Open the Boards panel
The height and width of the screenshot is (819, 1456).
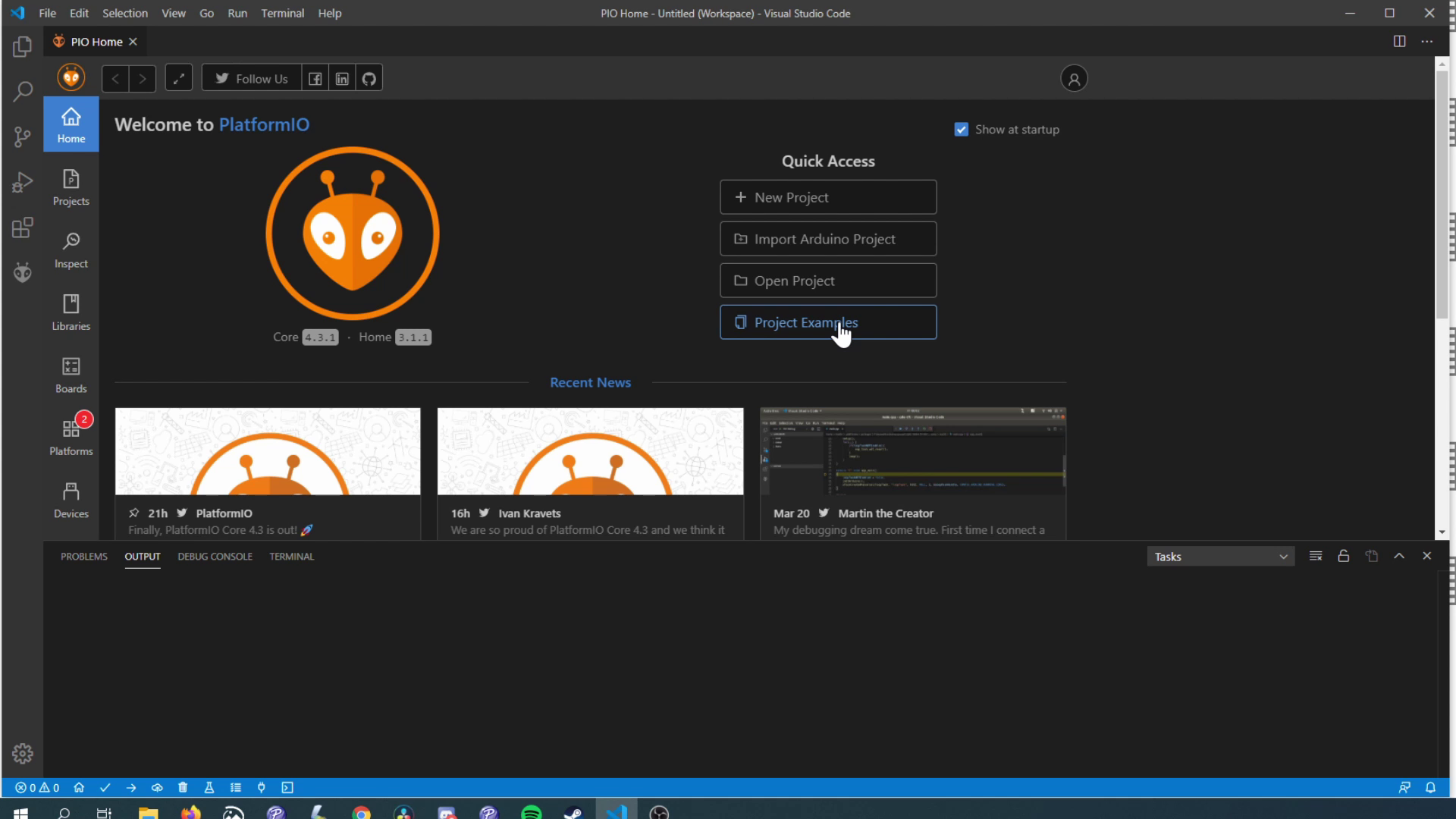71,374
